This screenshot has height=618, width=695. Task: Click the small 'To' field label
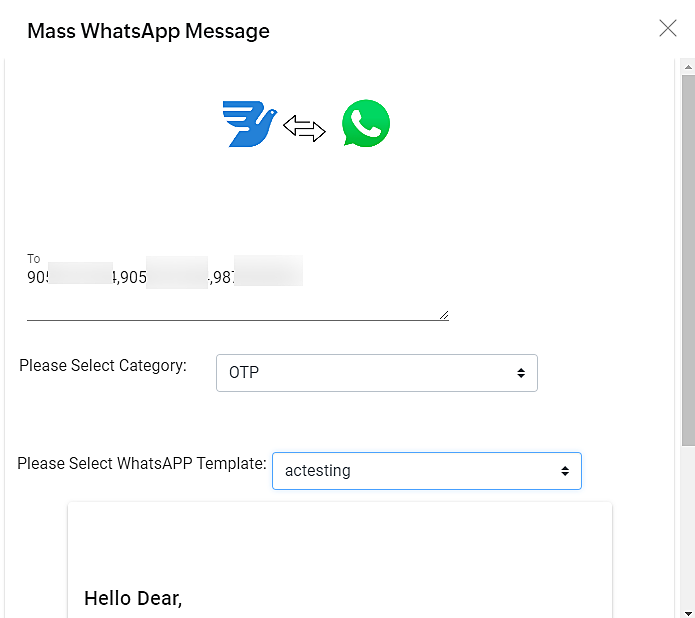(34, 258)
